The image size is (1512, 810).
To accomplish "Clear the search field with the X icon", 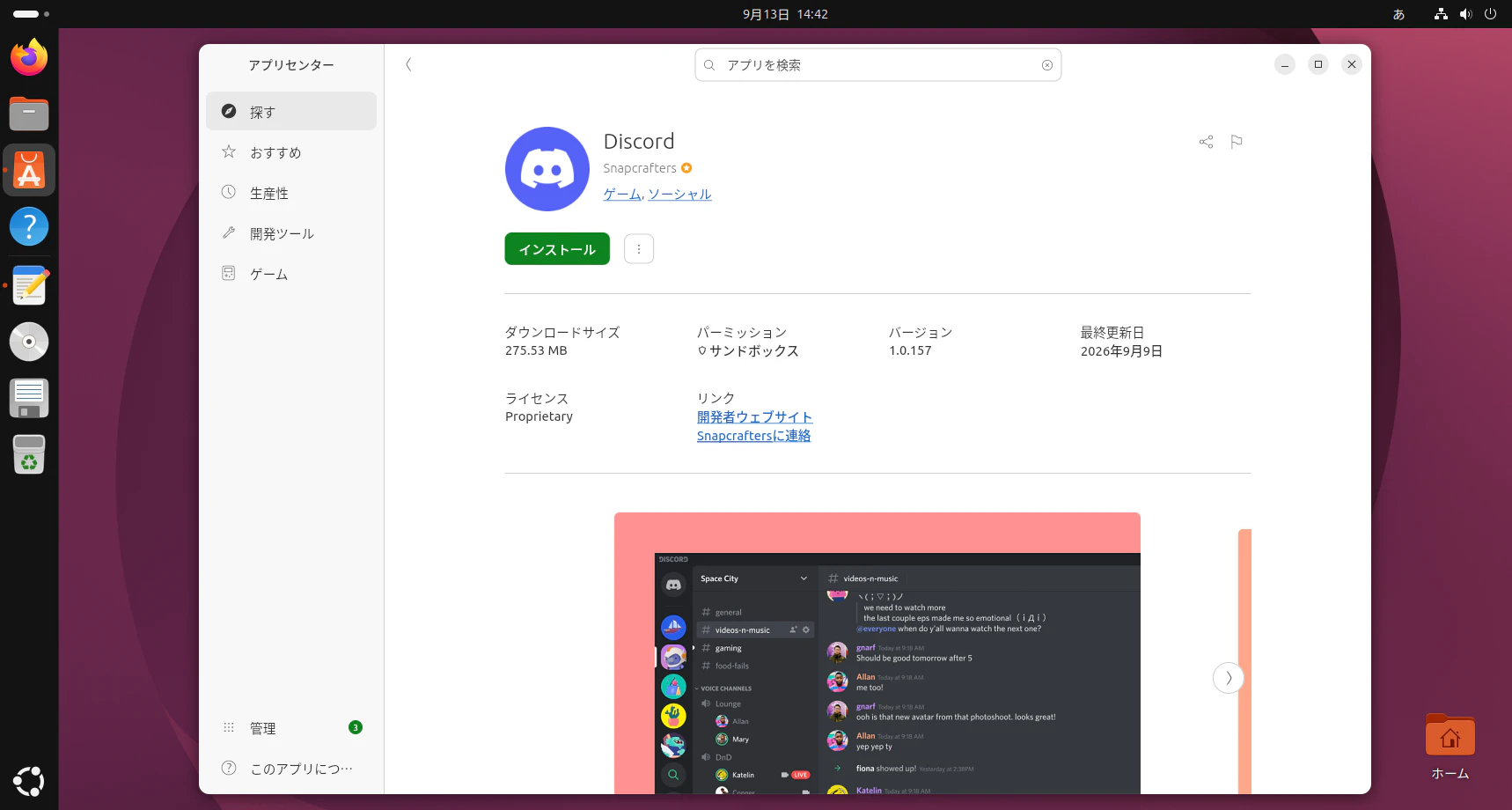I will [x=1047, y=65].
